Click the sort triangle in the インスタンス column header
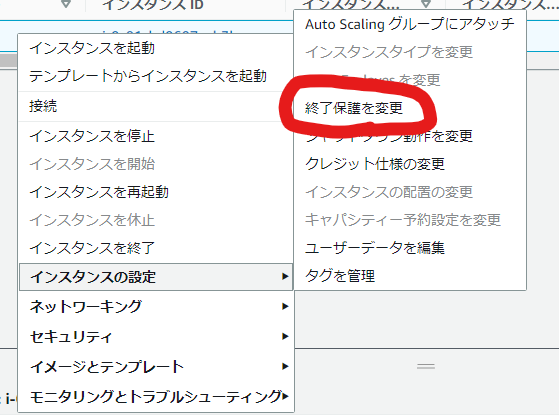559x415 pixels. click(x=426, y=4)
